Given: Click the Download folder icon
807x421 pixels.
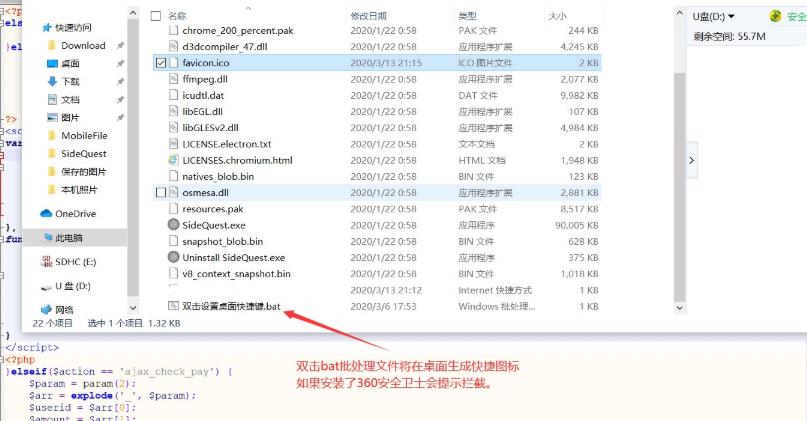Looking at the screenshot, I should coord(51,45).
